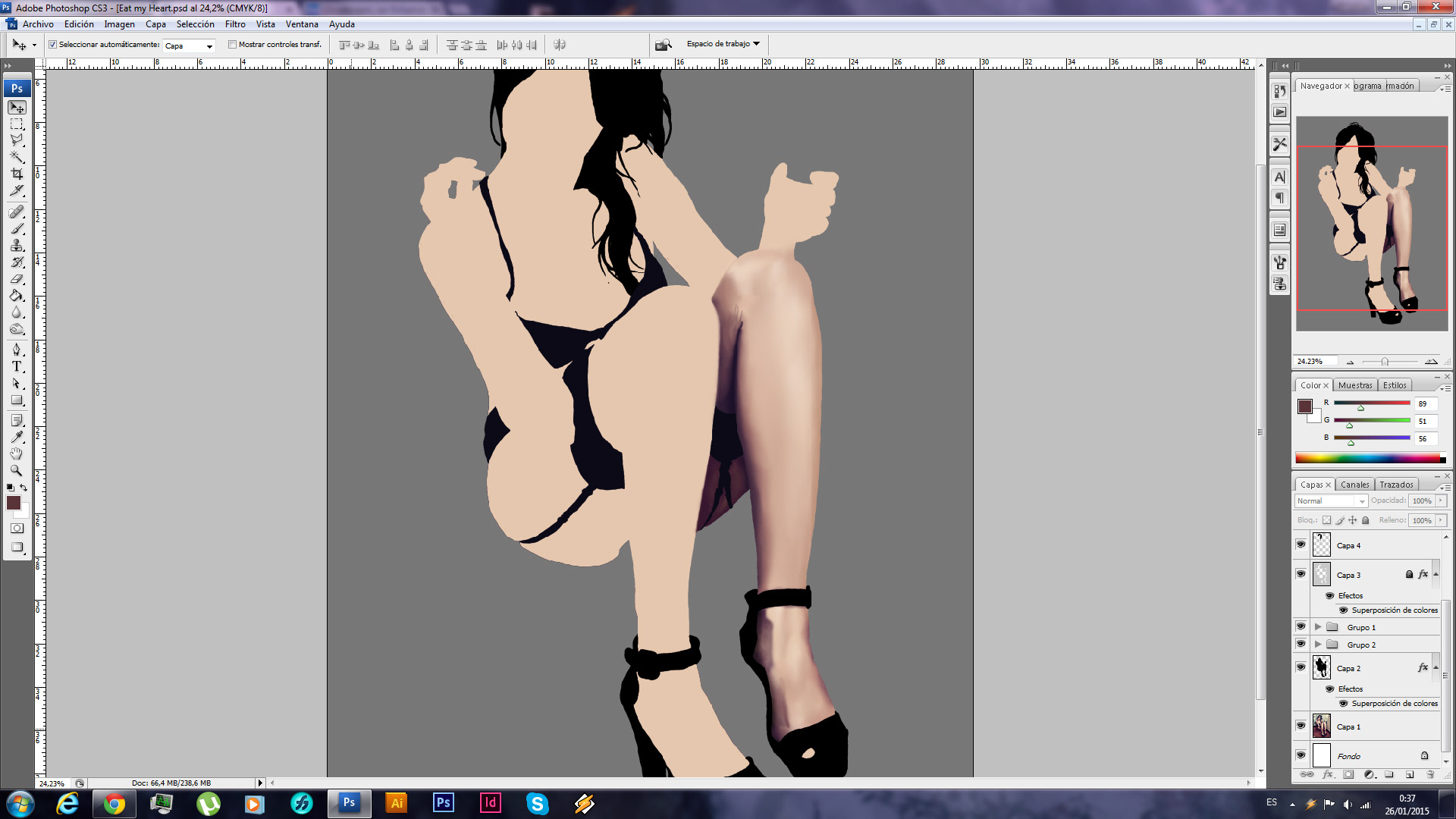Click the delete layer trash icon

pos(1430,774)
